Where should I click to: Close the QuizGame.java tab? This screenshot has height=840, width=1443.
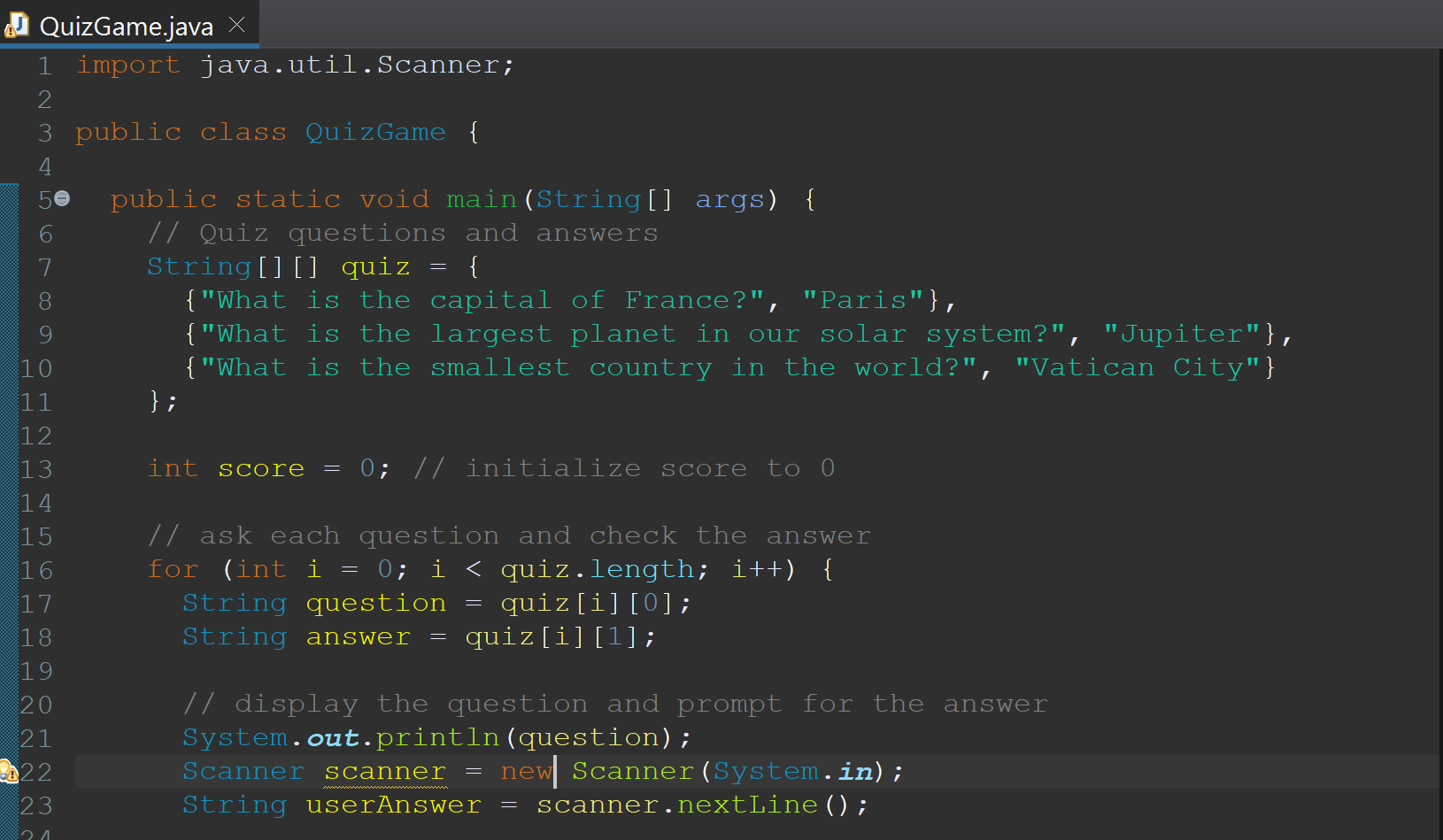pos(235,25)
